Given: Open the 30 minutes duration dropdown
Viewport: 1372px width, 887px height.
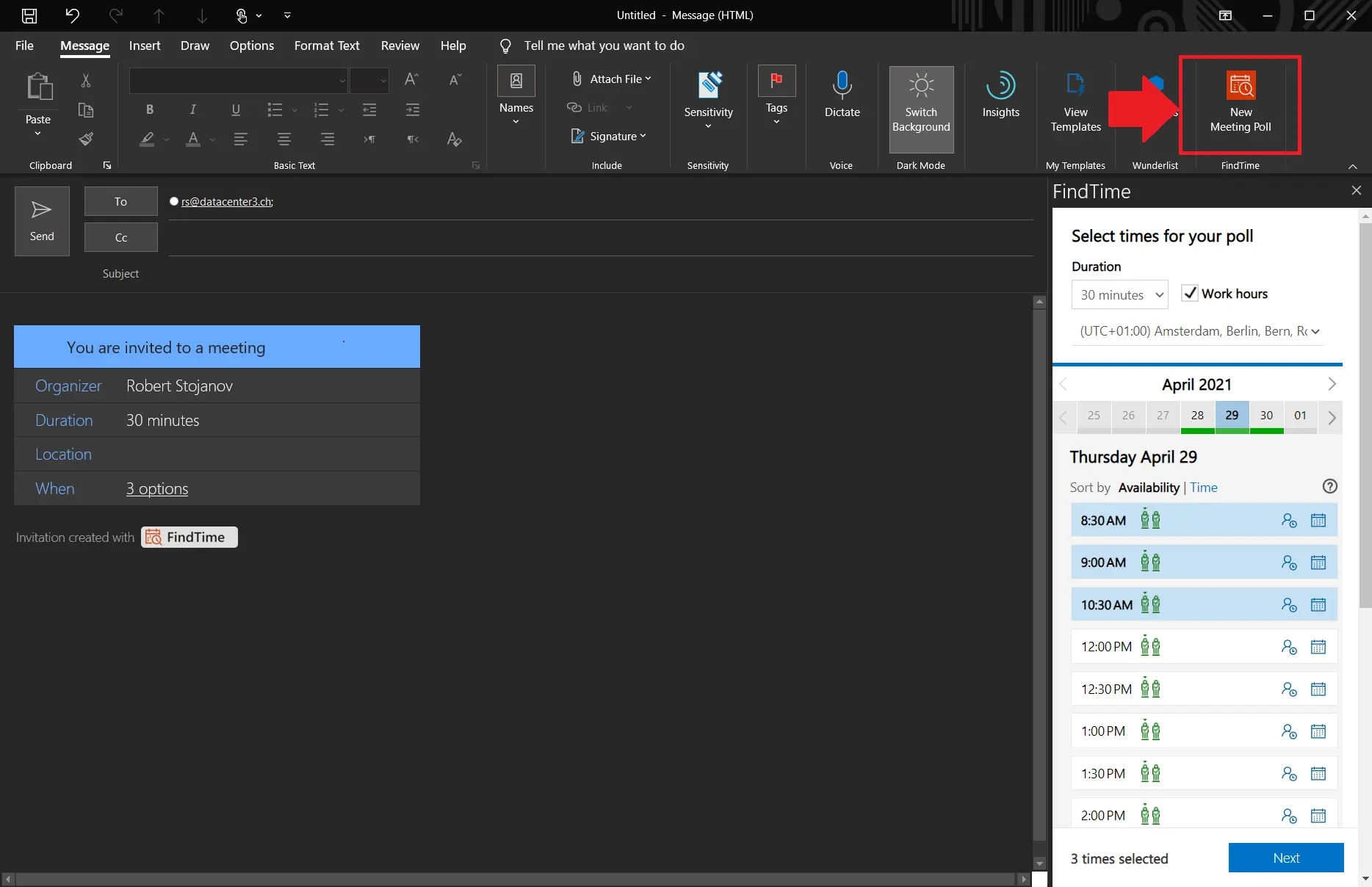Looking at the screenshot, I should pos(1120,294).
